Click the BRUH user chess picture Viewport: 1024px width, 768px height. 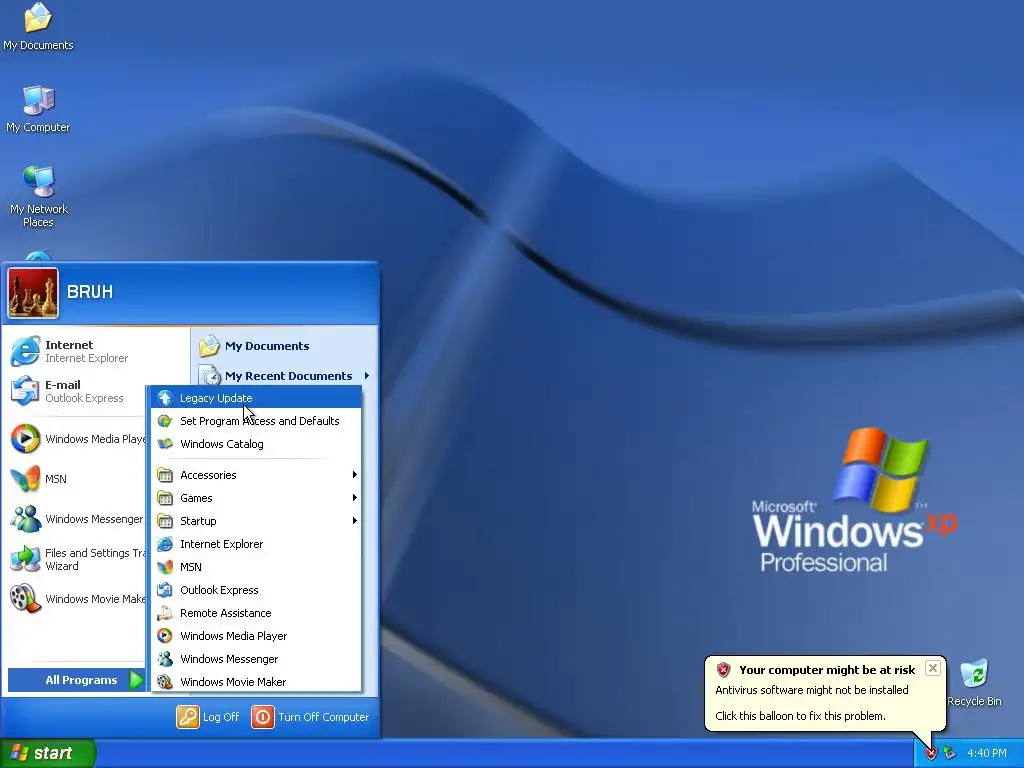tap(33, 293)
